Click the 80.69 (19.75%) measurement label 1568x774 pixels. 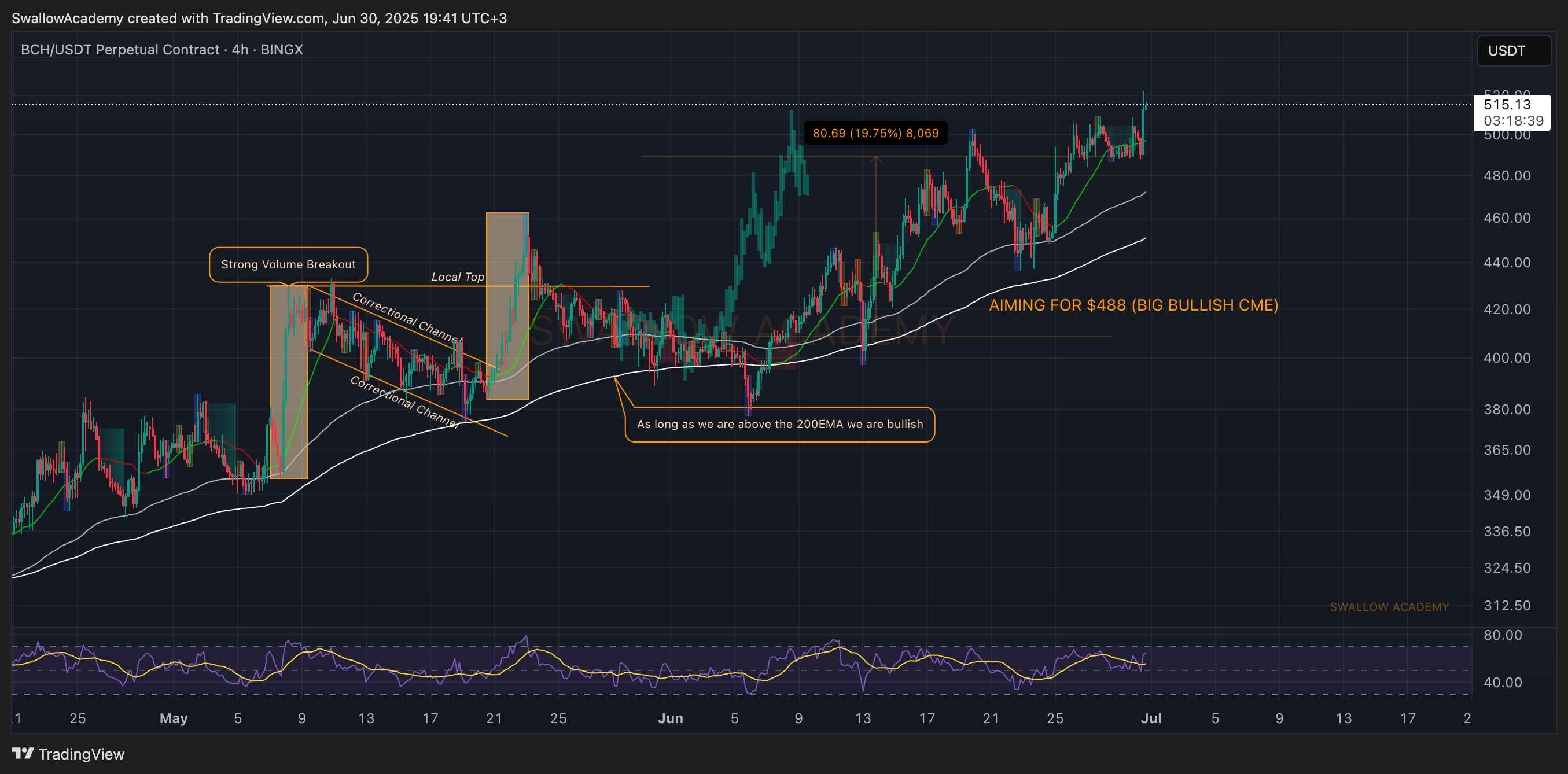[875, 133]
